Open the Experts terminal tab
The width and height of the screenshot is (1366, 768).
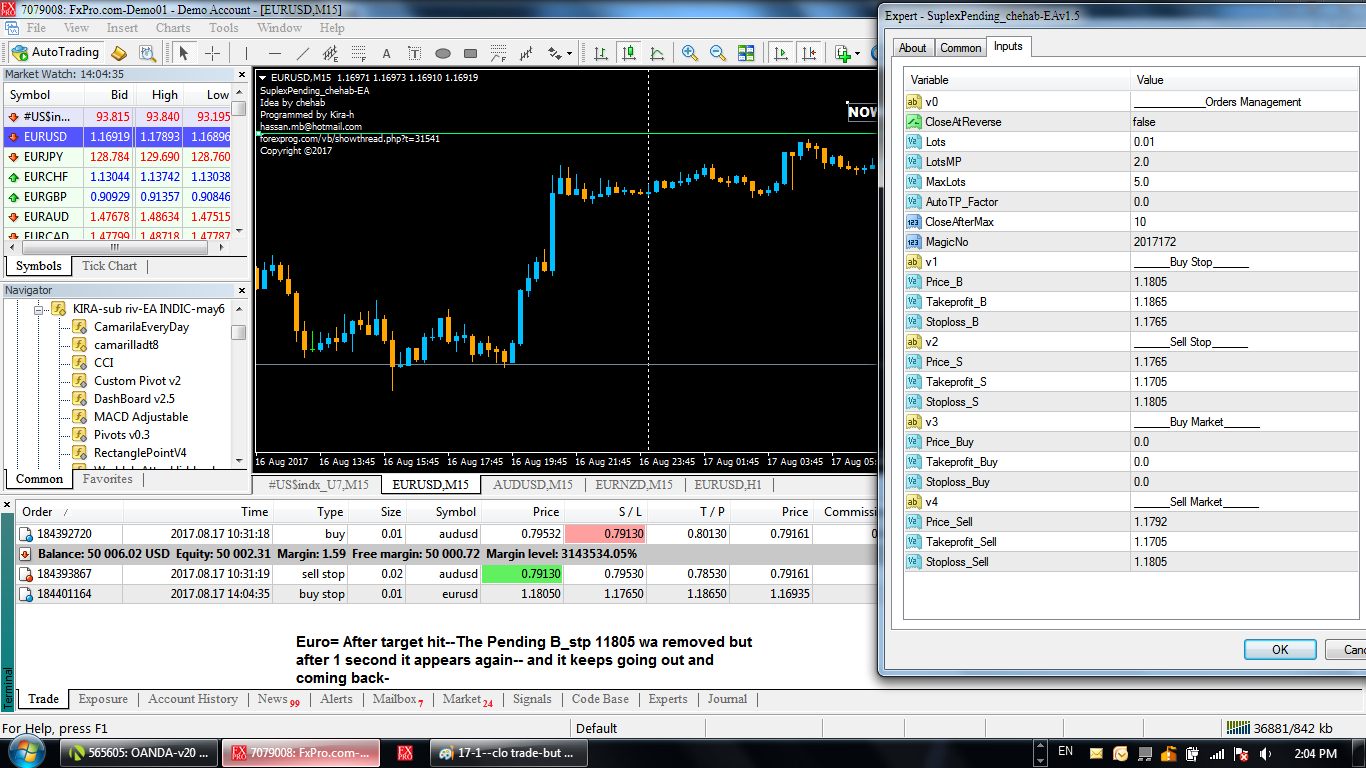668,699
